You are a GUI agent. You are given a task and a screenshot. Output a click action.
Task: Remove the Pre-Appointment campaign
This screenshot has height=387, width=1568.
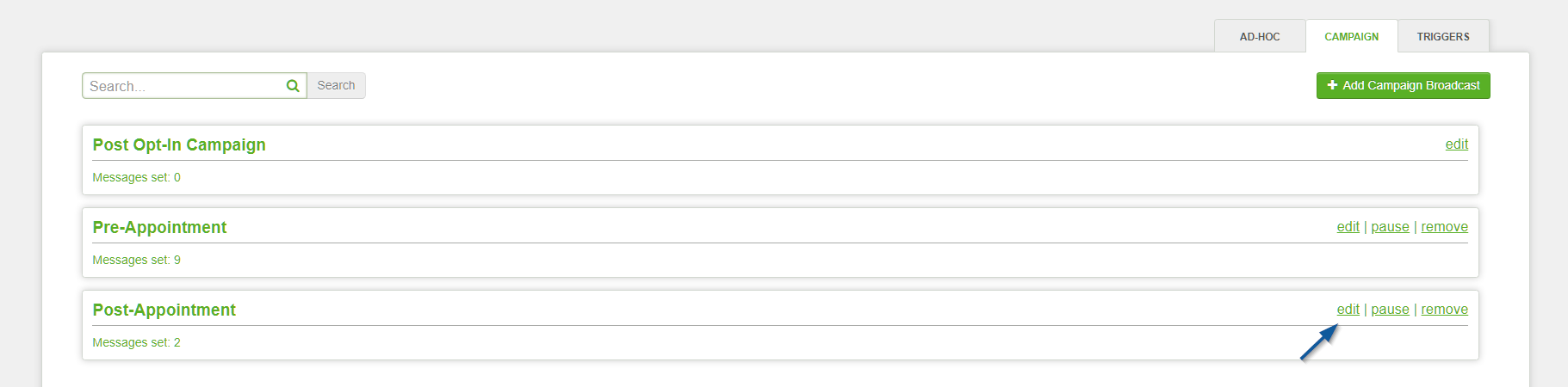[x=1444, y=227]
